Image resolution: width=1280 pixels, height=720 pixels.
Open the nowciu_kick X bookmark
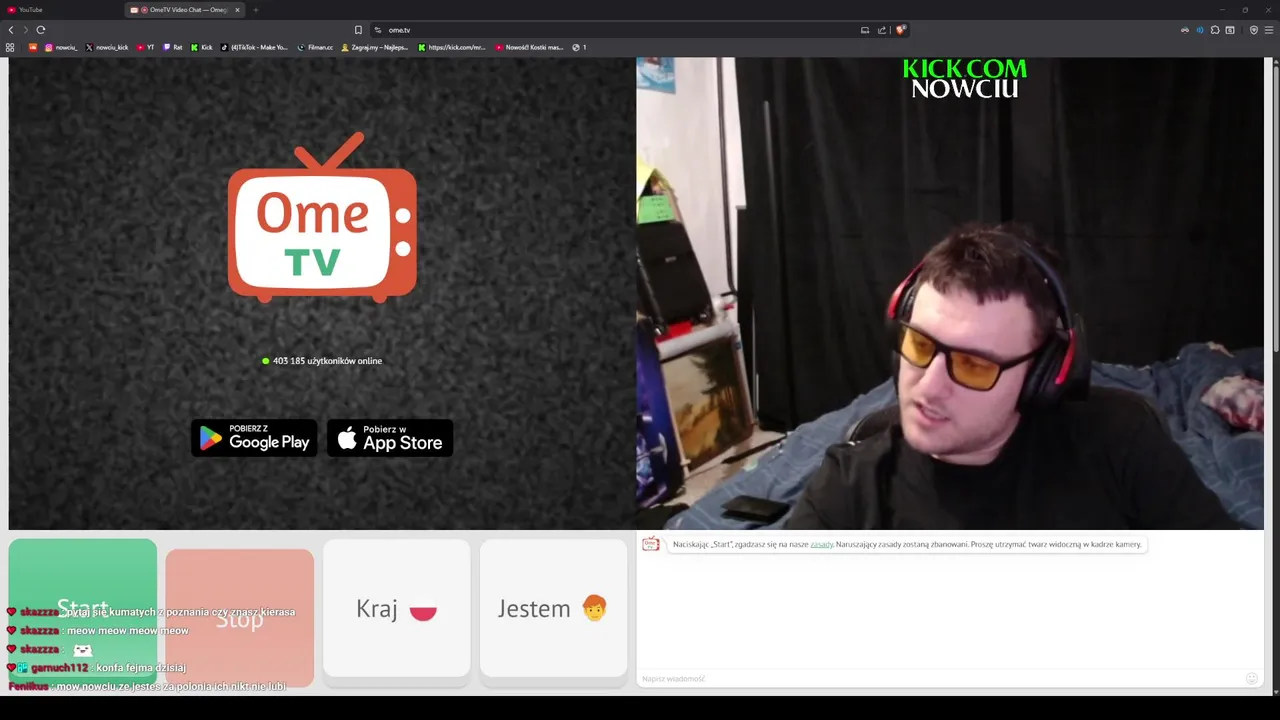coord(107,47)
